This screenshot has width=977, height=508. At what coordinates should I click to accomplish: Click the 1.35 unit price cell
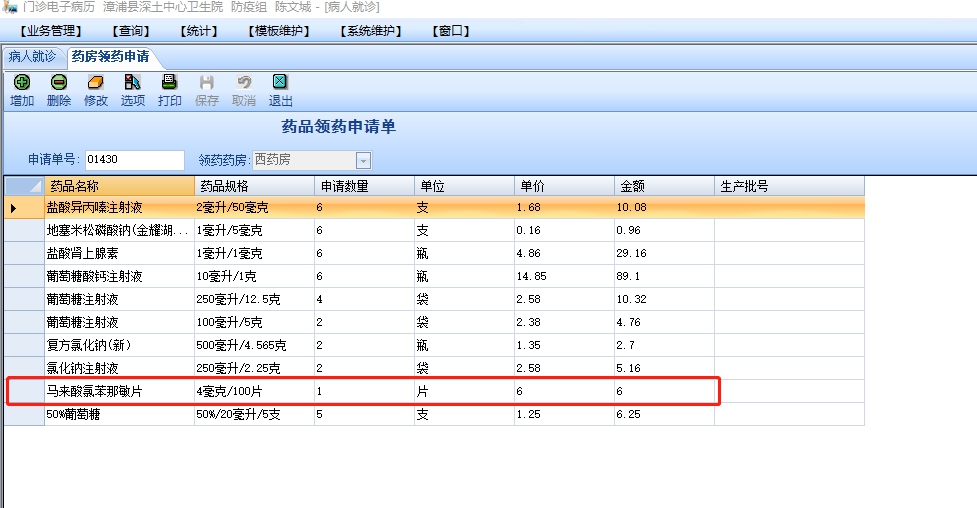click(565, 345)
